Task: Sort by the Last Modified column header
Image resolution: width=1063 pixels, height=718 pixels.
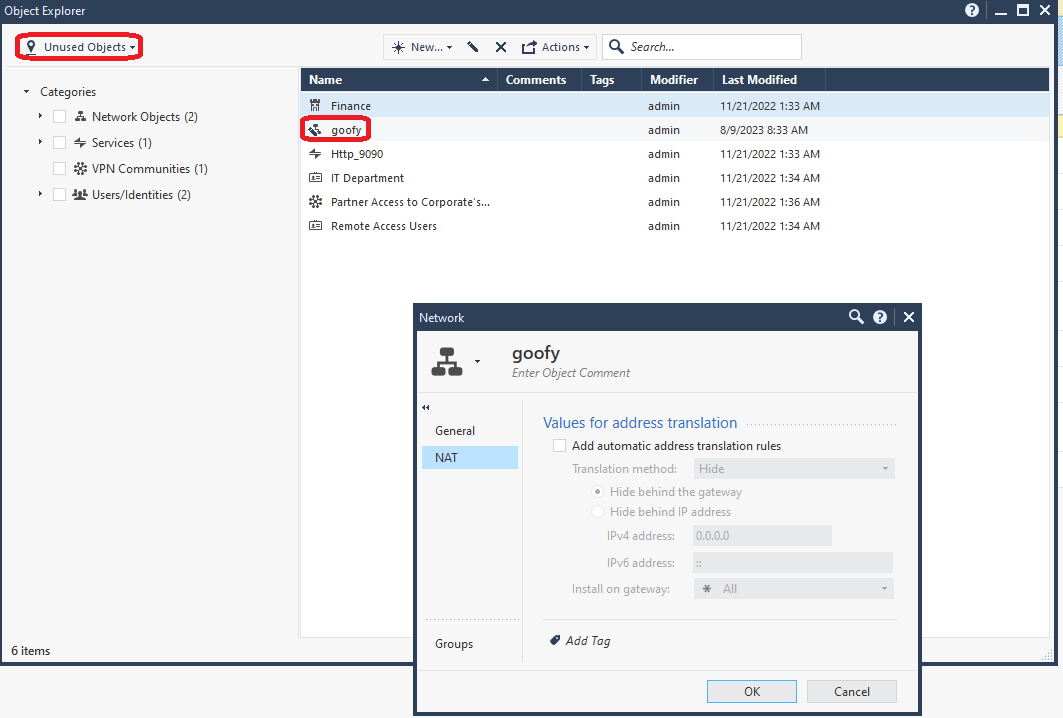Action: click(769, 79)
